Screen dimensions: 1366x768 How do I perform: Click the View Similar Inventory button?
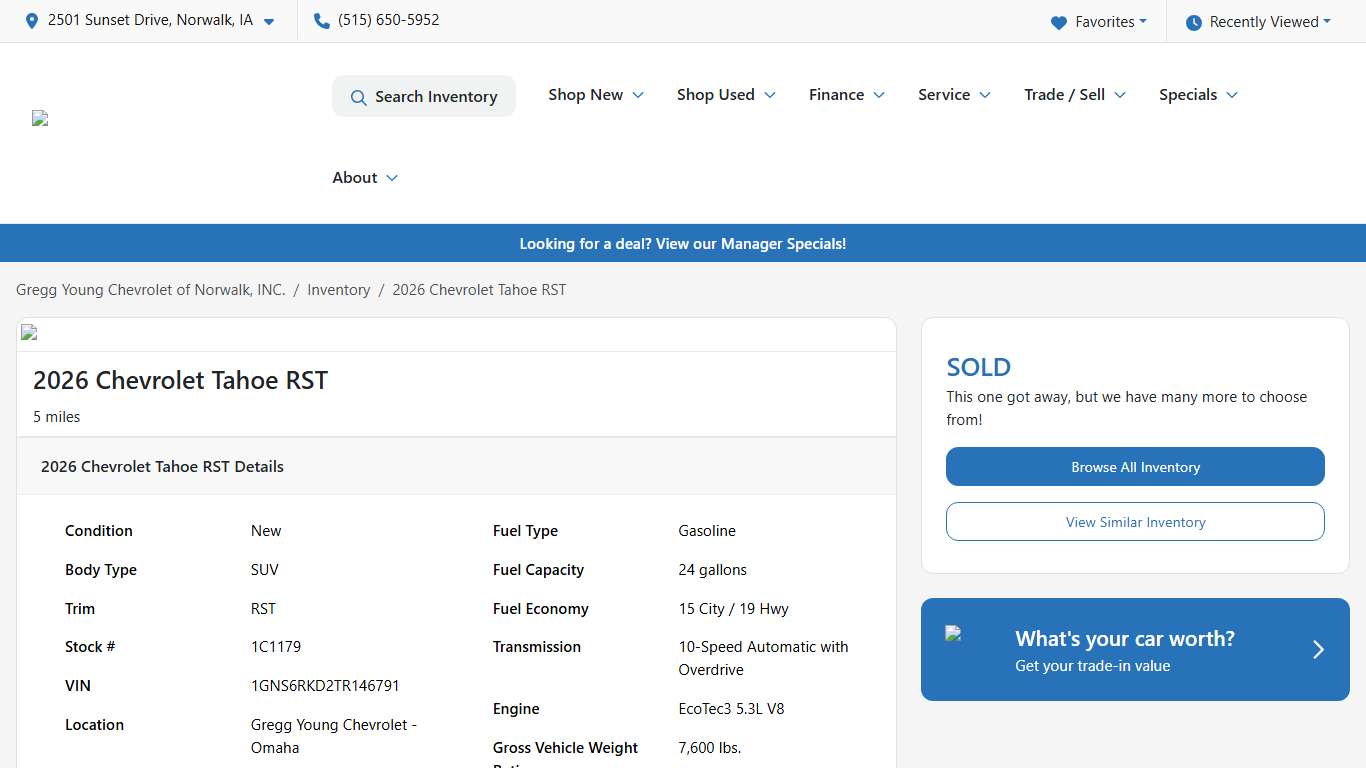pos(1135,522)
